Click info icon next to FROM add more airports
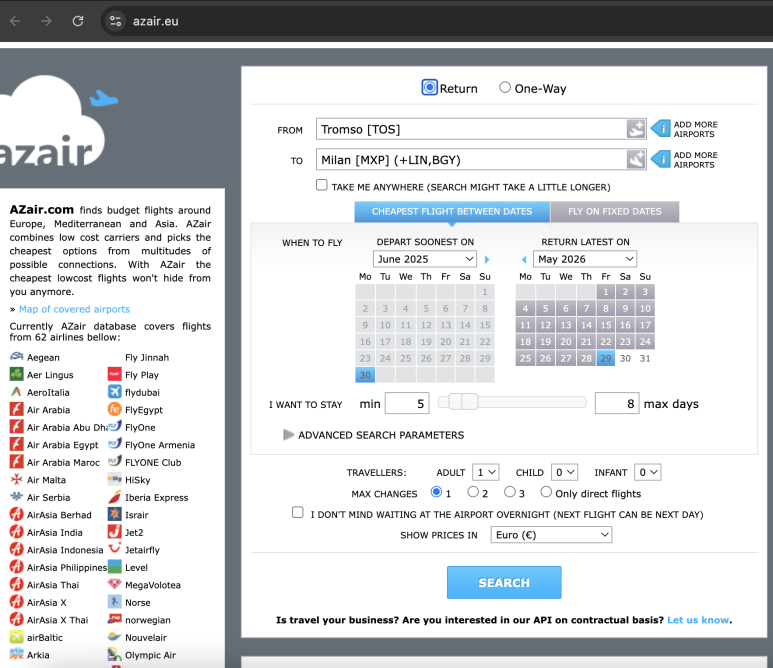The height and width of the screenshot is (668, 773). [x=661, y=129]
